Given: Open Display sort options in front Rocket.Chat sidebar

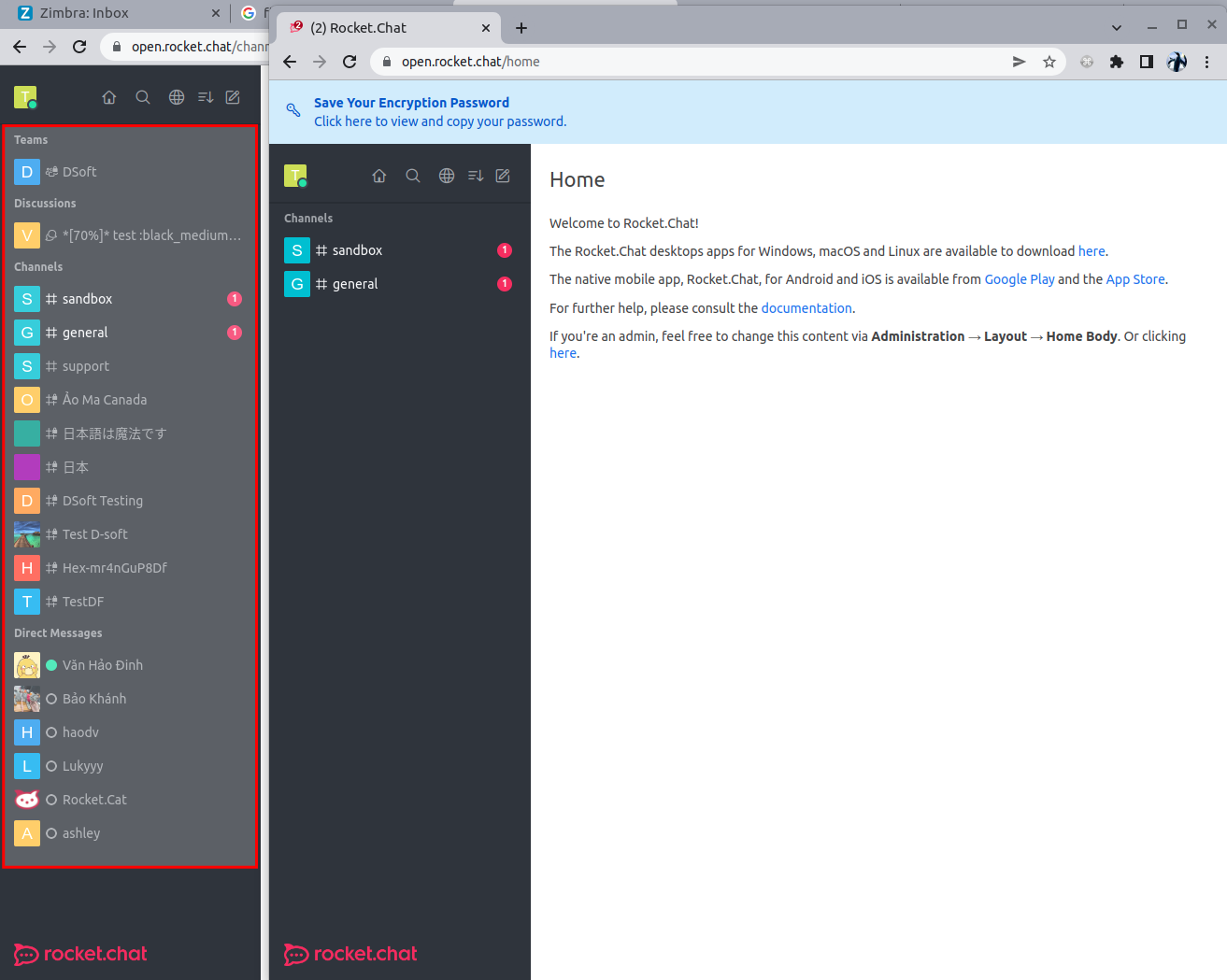Looking at the screenshot, I should (x=476, y=176).
